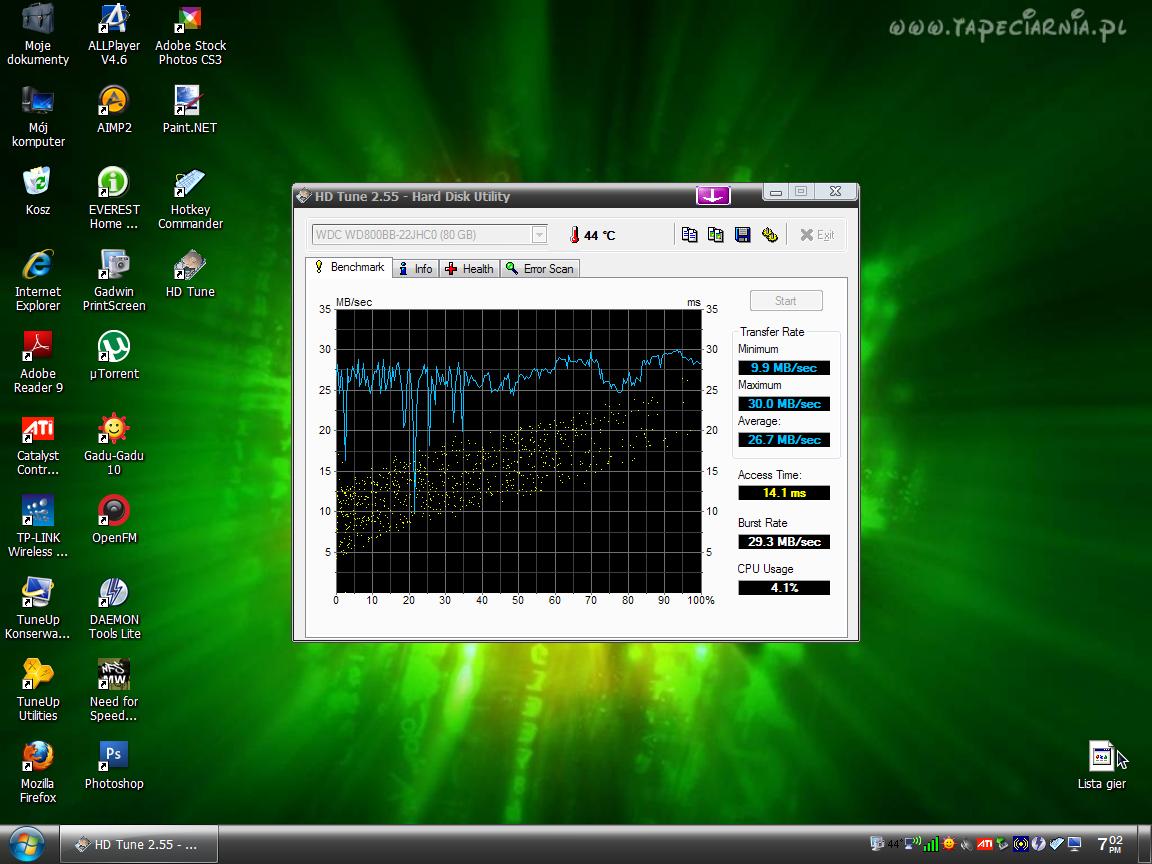Select the OpenFM desktop icon

coord(114,520)
